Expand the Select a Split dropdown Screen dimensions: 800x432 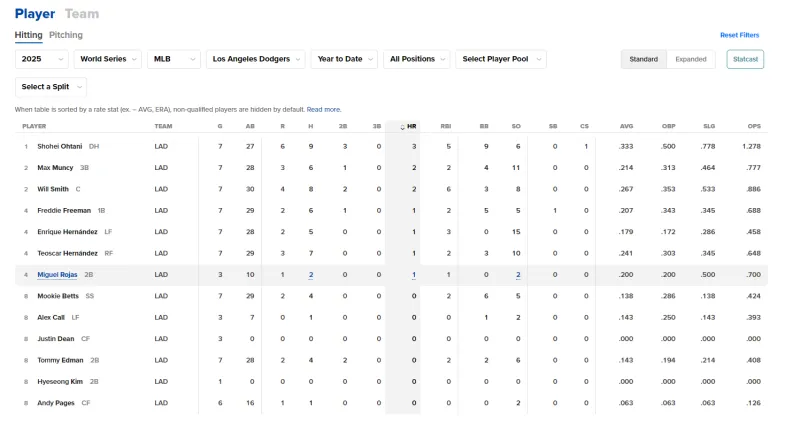[50, 87]
